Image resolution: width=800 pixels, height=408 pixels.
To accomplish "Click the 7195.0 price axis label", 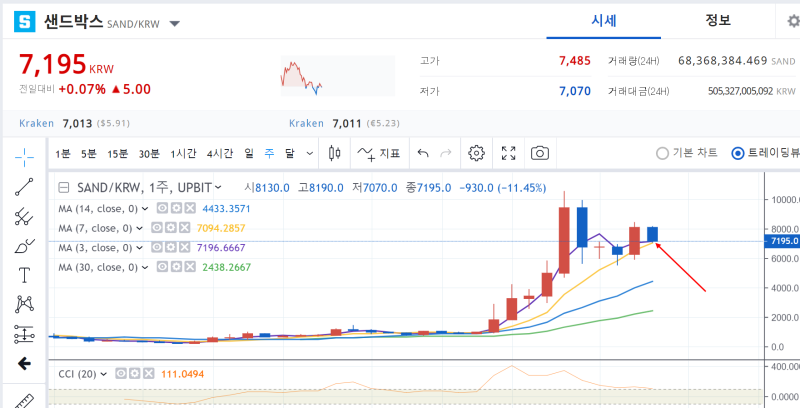I will pyautogui.click(x=782, y=241).
